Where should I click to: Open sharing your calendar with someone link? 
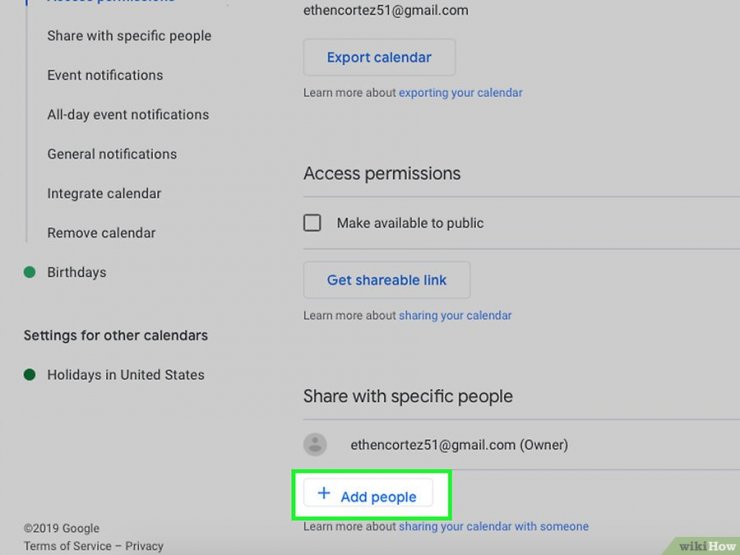tap(494, 526)
